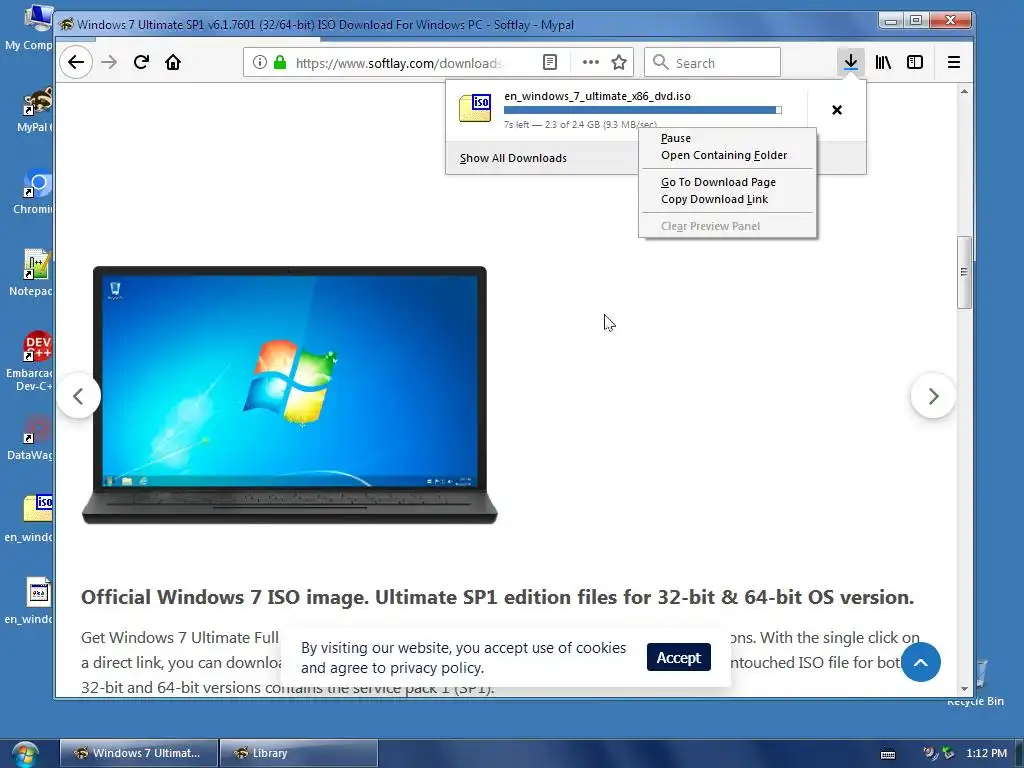Show site information icon in address bar
1024x768 pixels.
pyautogui.click(x=259, y=63)
